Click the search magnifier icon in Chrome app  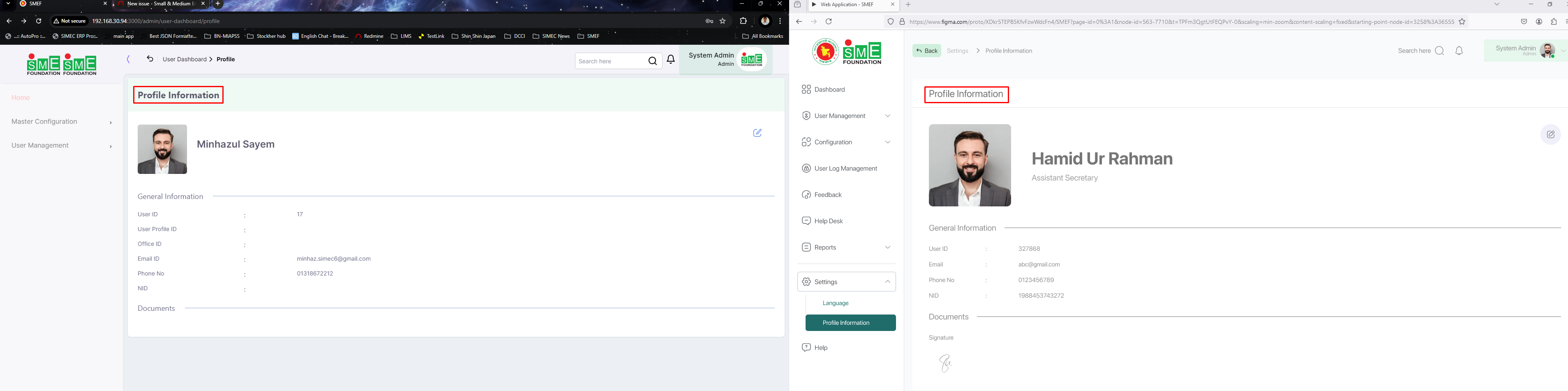(653, 61)
